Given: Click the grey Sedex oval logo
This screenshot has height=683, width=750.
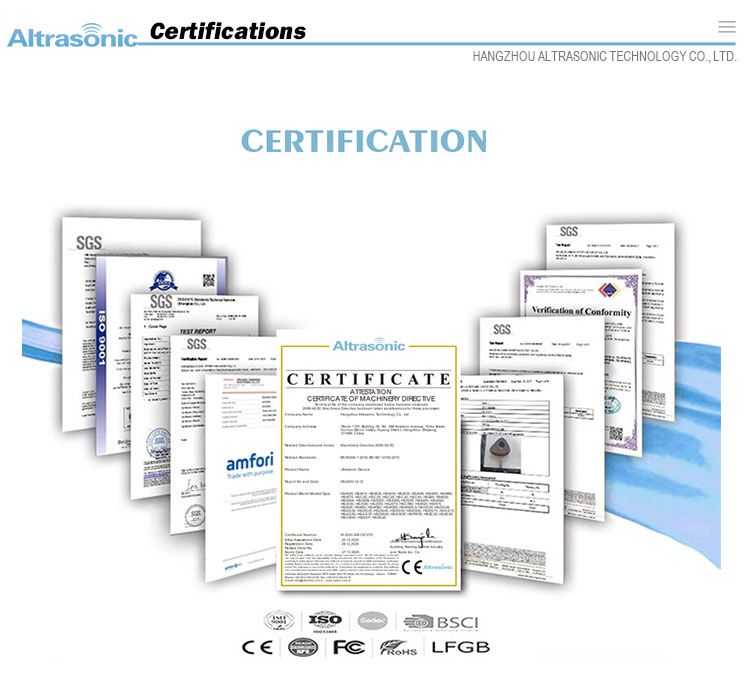Looking at the screenshot, I should pos(373,621).
